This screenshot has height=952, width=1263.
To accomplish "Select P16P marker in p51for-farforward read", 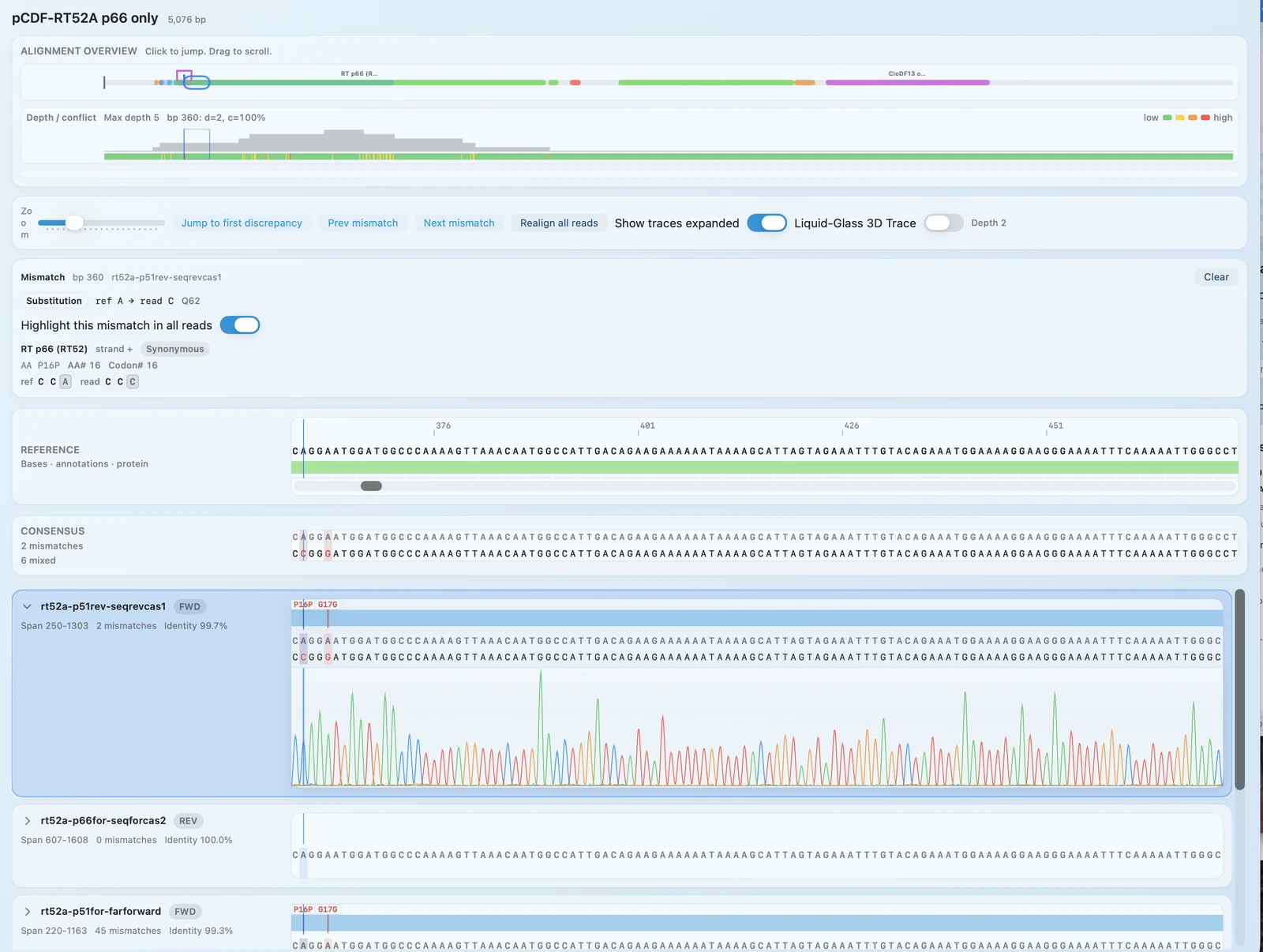I will (303, 909).
